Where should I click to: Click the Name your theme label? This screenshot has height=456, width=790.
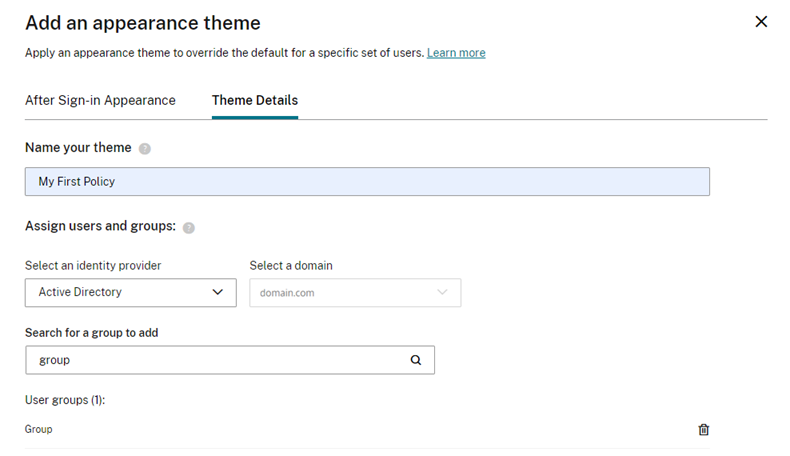pos(78,148)
